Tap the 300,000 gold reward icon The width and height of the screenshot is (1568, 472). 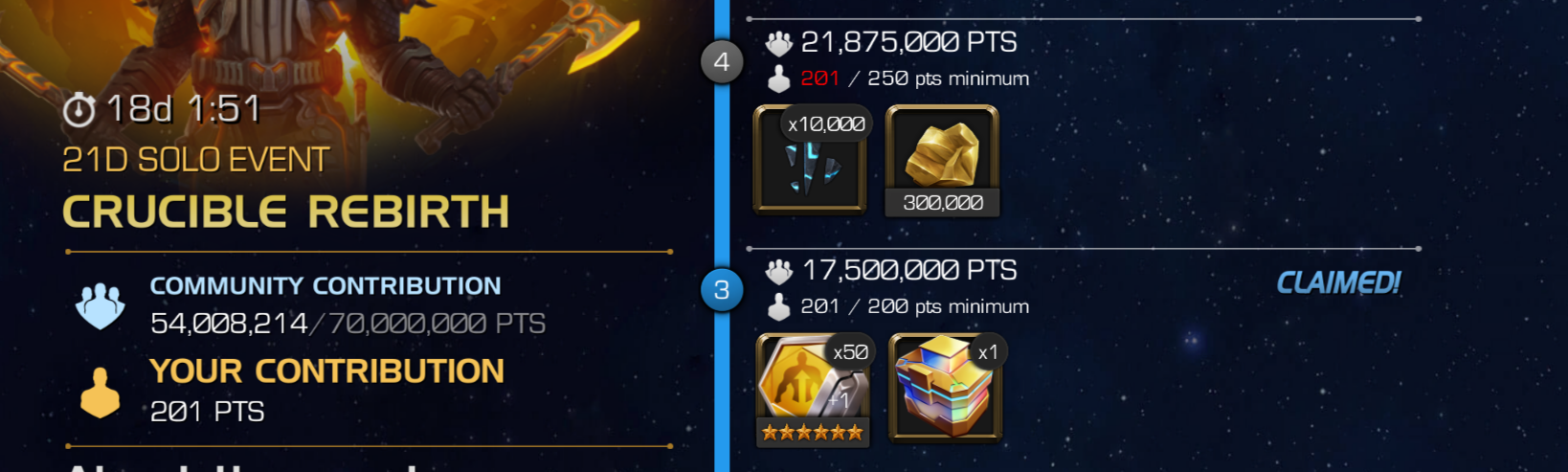942,159
